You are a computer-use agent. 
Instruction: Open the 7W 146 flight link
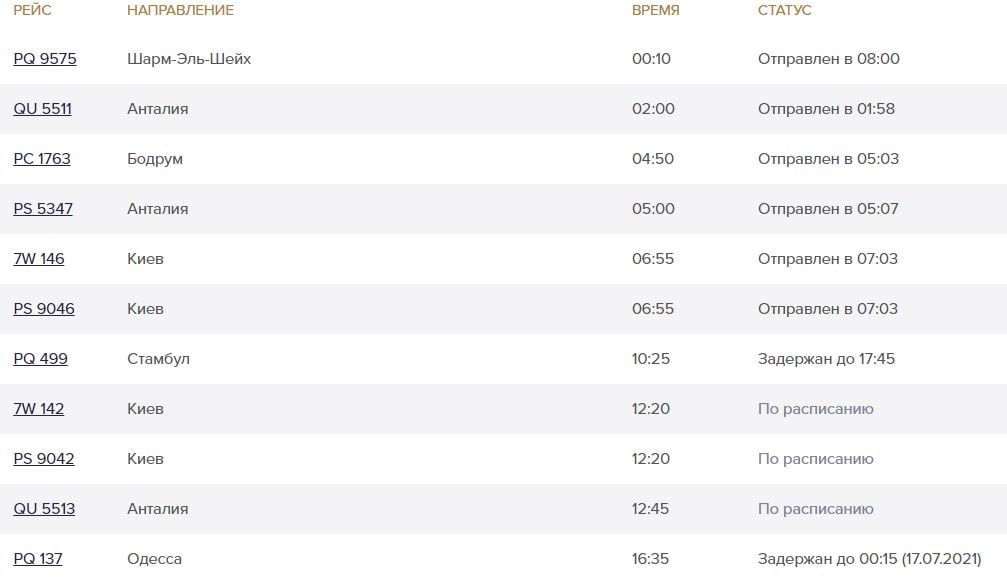39,259
